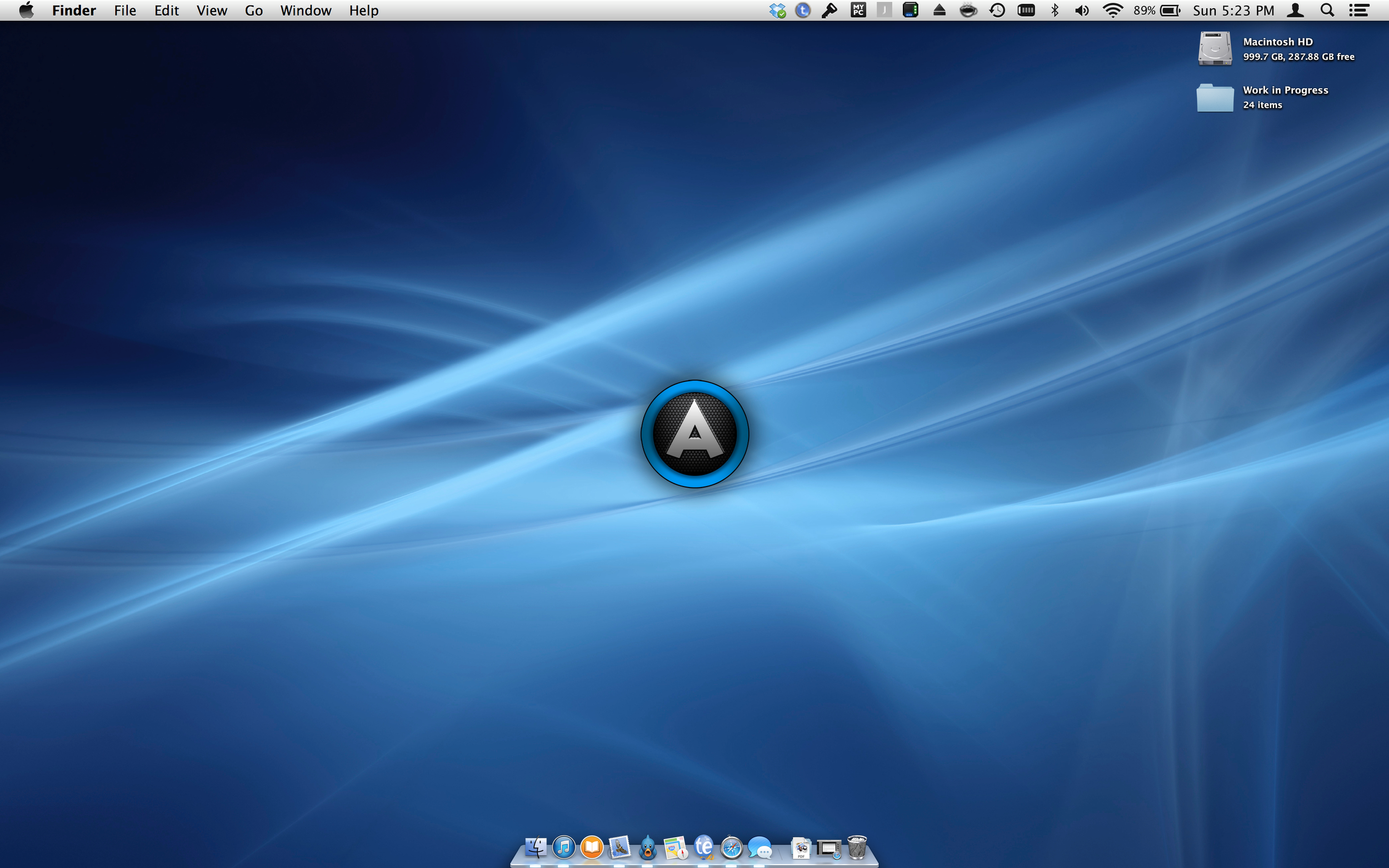Open the File menu
The width and height of the screenshot is (1389, 868).
point(124,11)
